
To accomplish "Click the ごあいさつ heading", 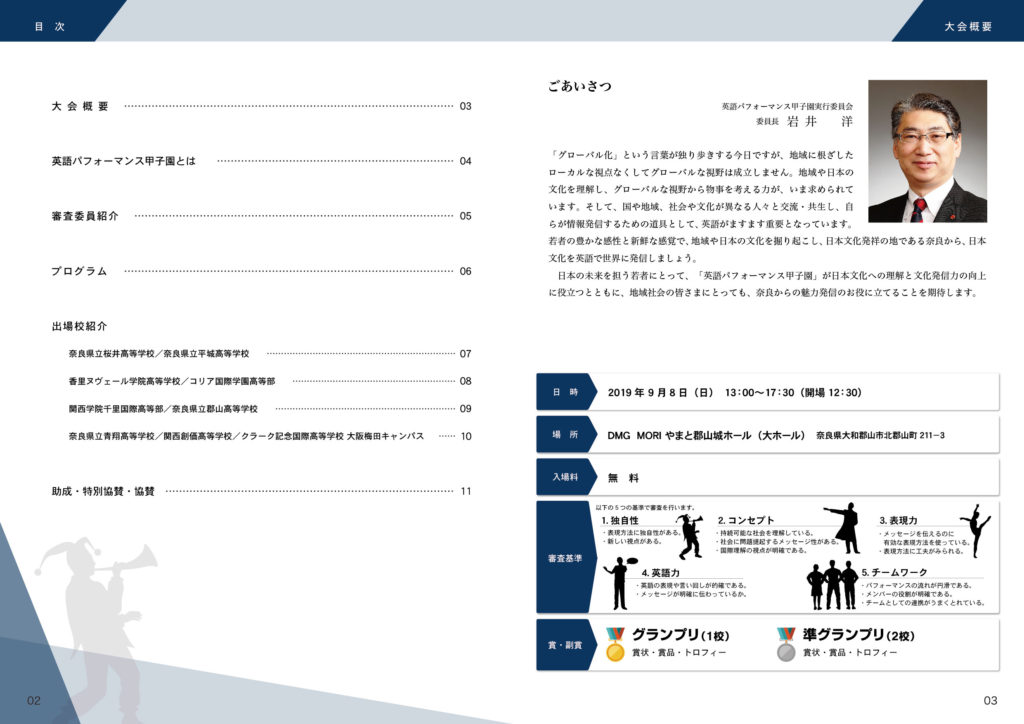I will click(580, 86).
